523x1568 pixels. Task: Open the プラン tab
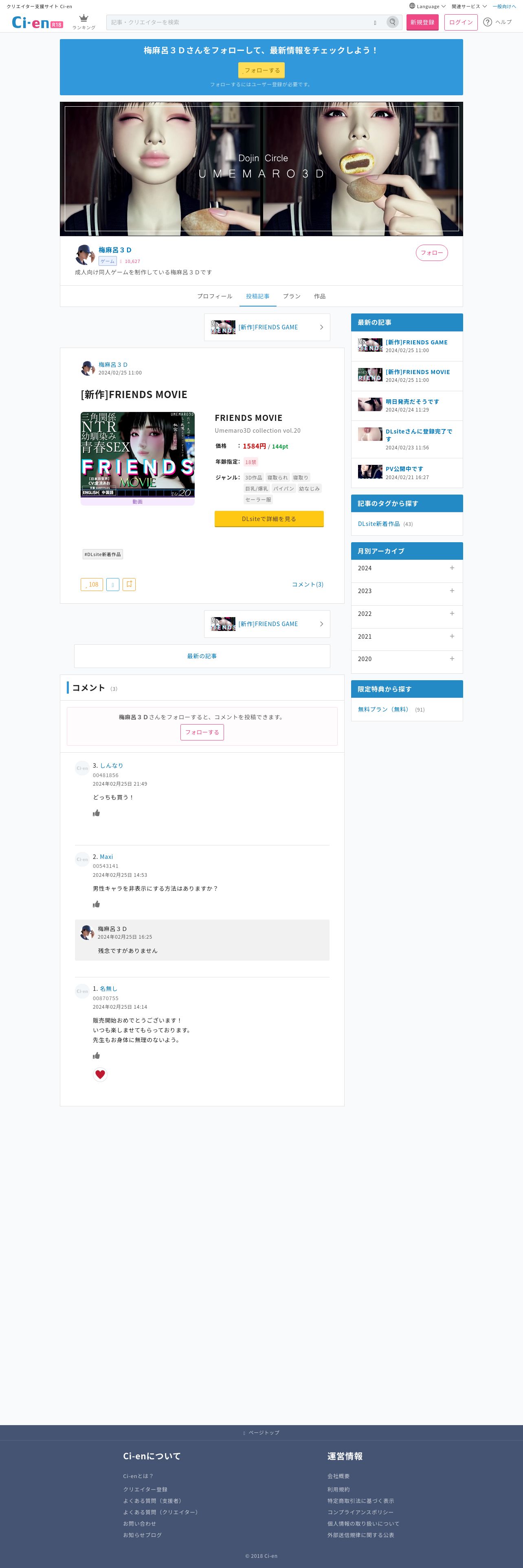click(292, 296)
